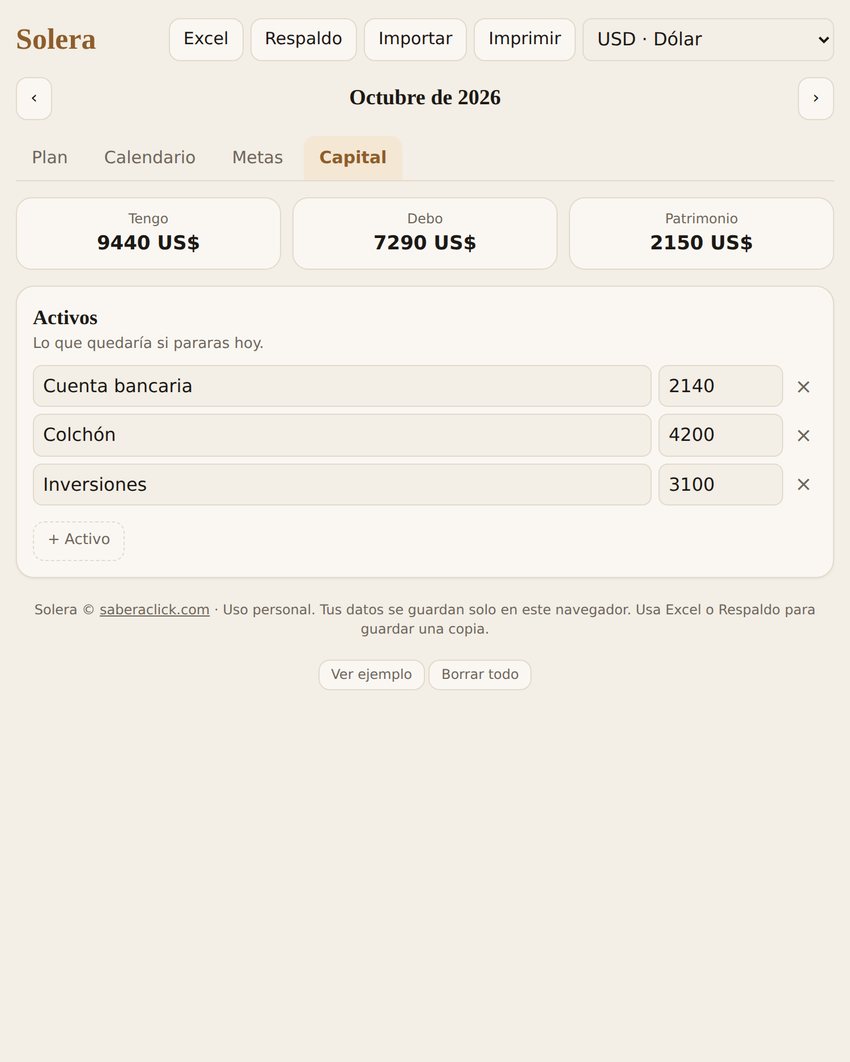
Task: Click the Activos section heading
Action: pos(65,318)
